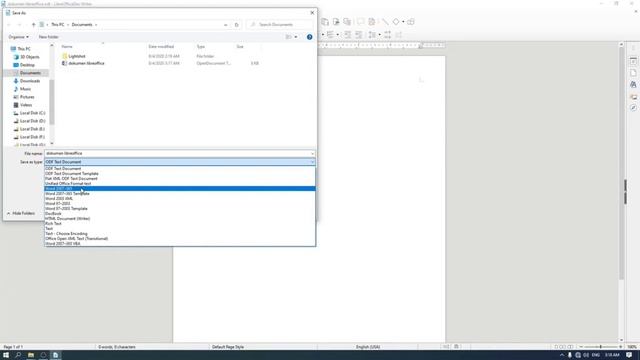This screenshot has width=640, height=360.
Task: Select This PC in navigation tree
Action: pyautogui.click(x=24, y=49)
